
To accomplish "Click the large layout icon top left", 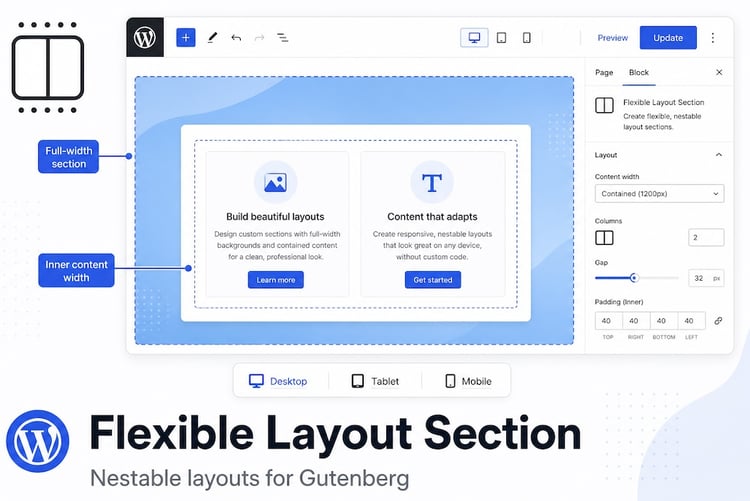I will click(47, 67).
